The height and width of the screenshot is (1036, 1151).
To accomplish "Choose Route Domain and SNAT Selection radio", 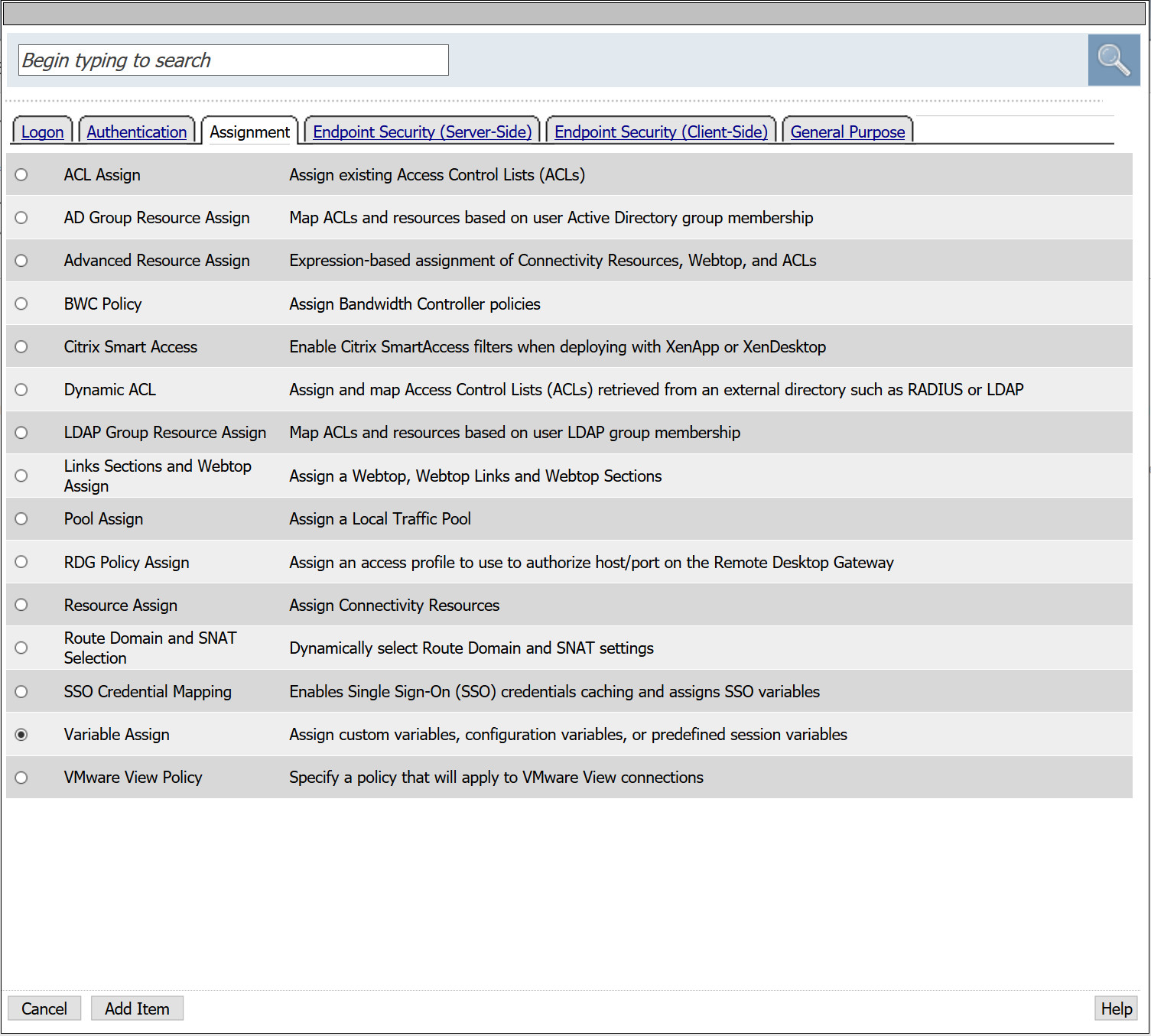I will point(21,648).
